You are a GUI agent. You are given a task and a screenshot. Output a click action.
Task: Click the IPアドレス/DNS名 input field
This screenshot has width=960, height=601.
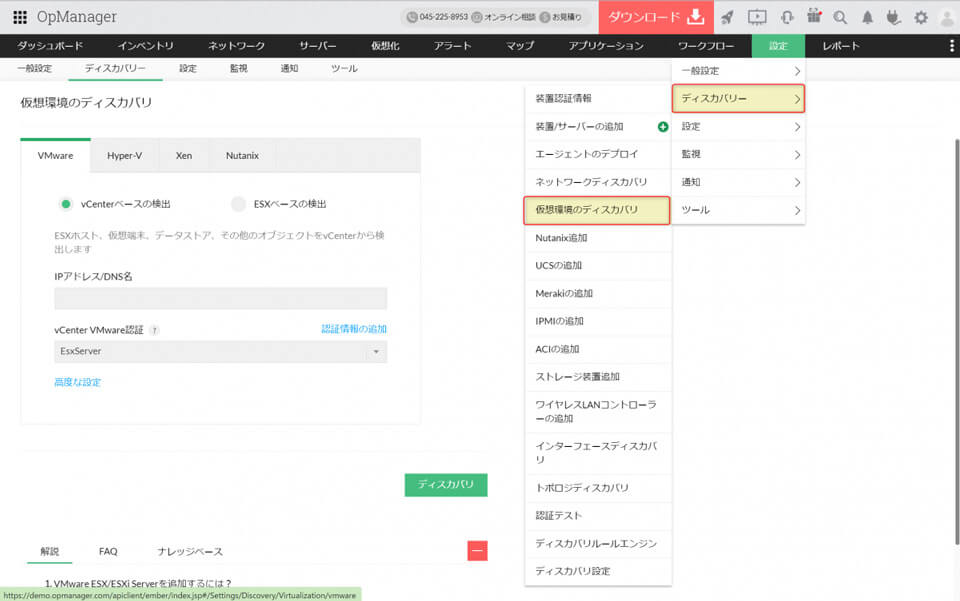click(220, 298)
